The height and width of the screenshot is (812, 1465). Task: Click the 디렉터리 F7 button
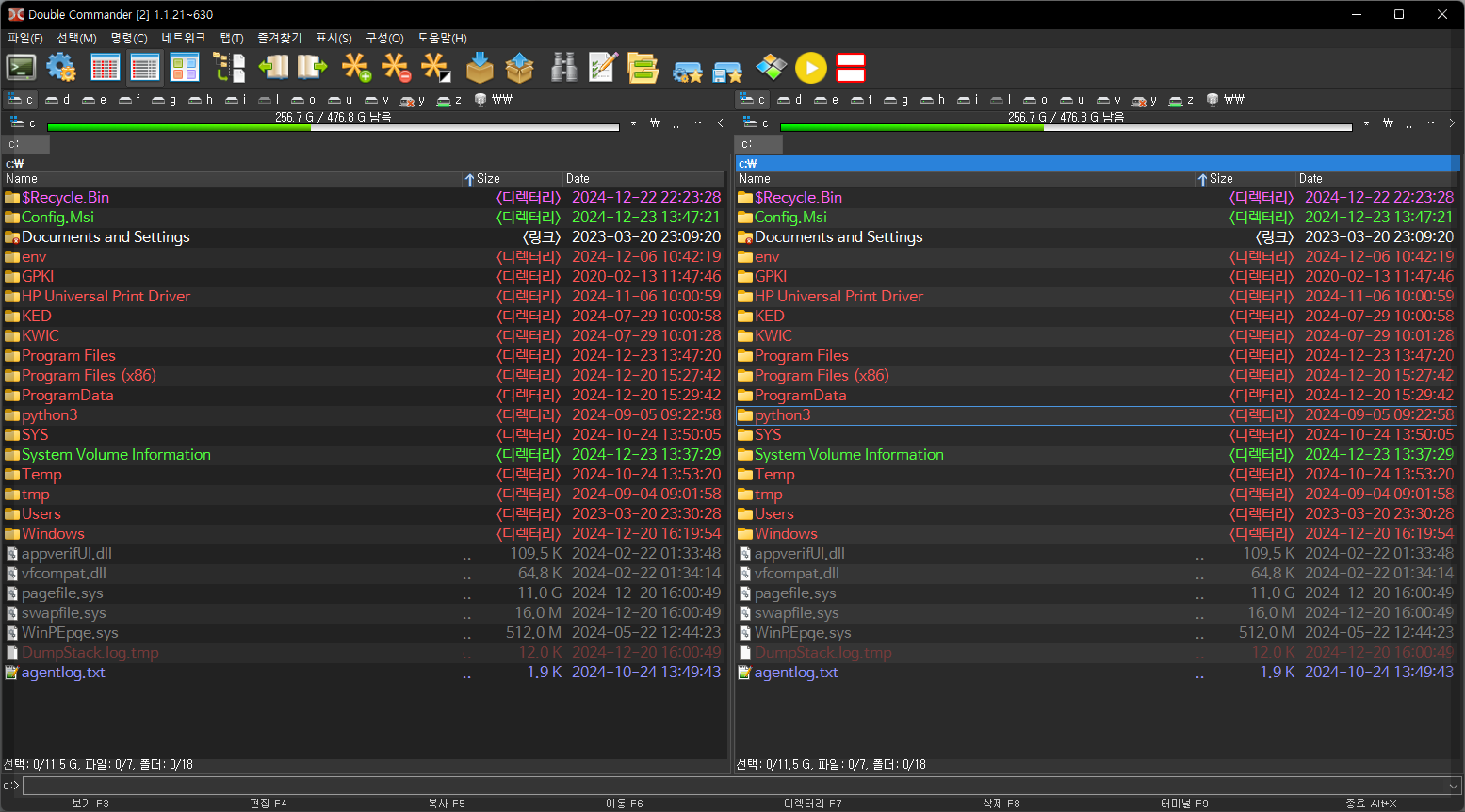pos(813,804)
